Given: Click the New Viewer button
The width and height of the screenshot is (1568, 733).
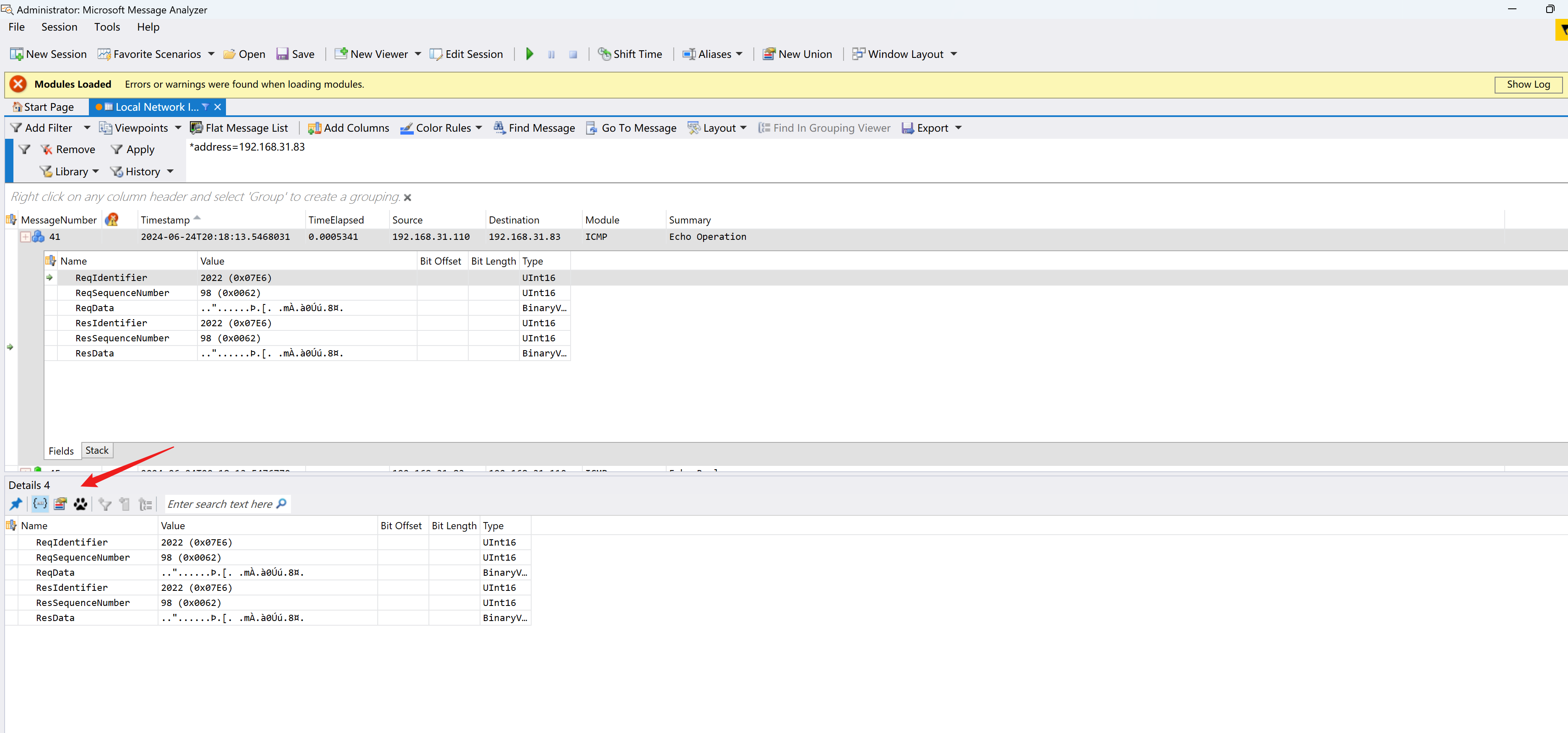Looking at the screenshot, I should pos(371,54).
